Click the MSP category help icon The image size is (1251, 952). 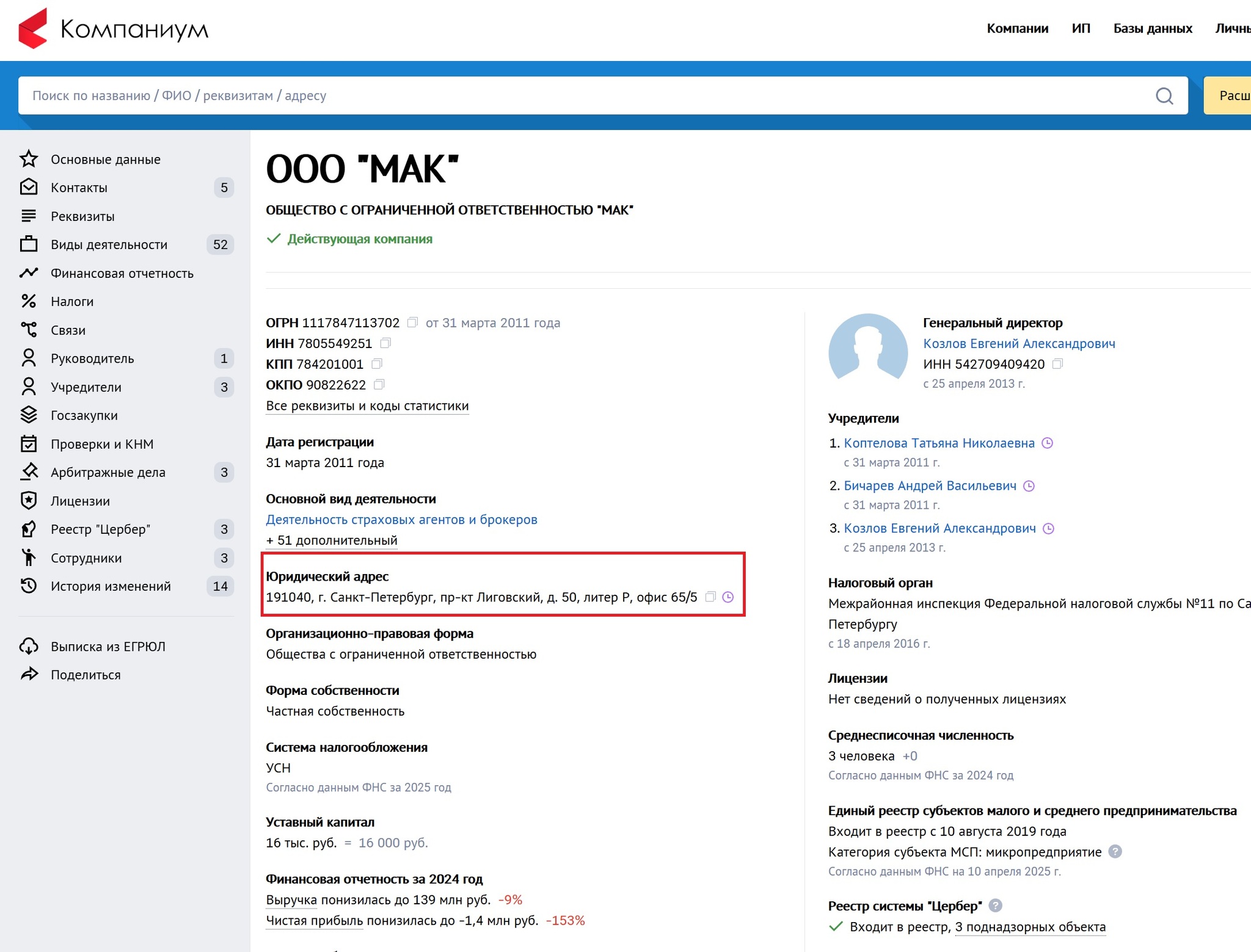[x=1115, y=851]
